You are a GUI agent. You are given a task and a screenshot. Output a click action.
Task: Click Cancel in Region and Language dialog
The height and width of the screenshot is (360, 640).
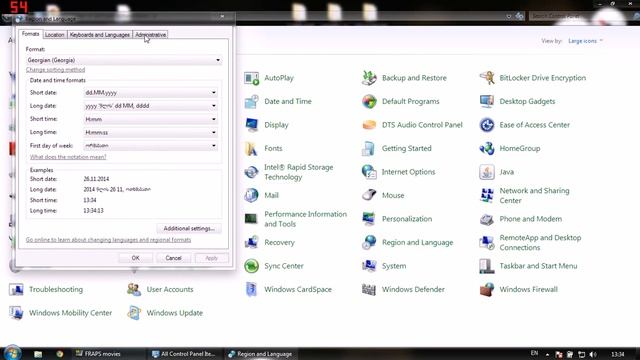point(173,258)
